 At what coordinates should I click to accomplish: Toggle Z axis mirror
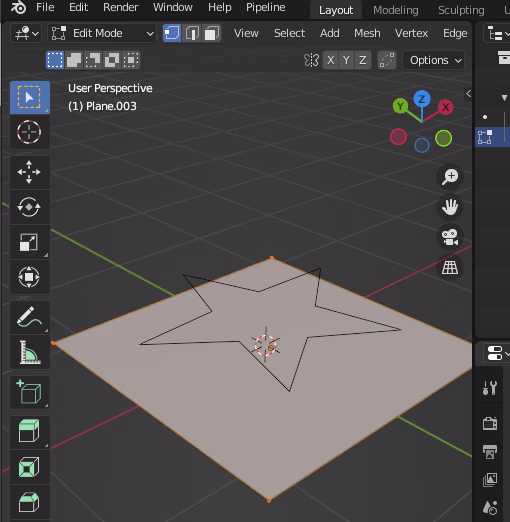[363, 60]
